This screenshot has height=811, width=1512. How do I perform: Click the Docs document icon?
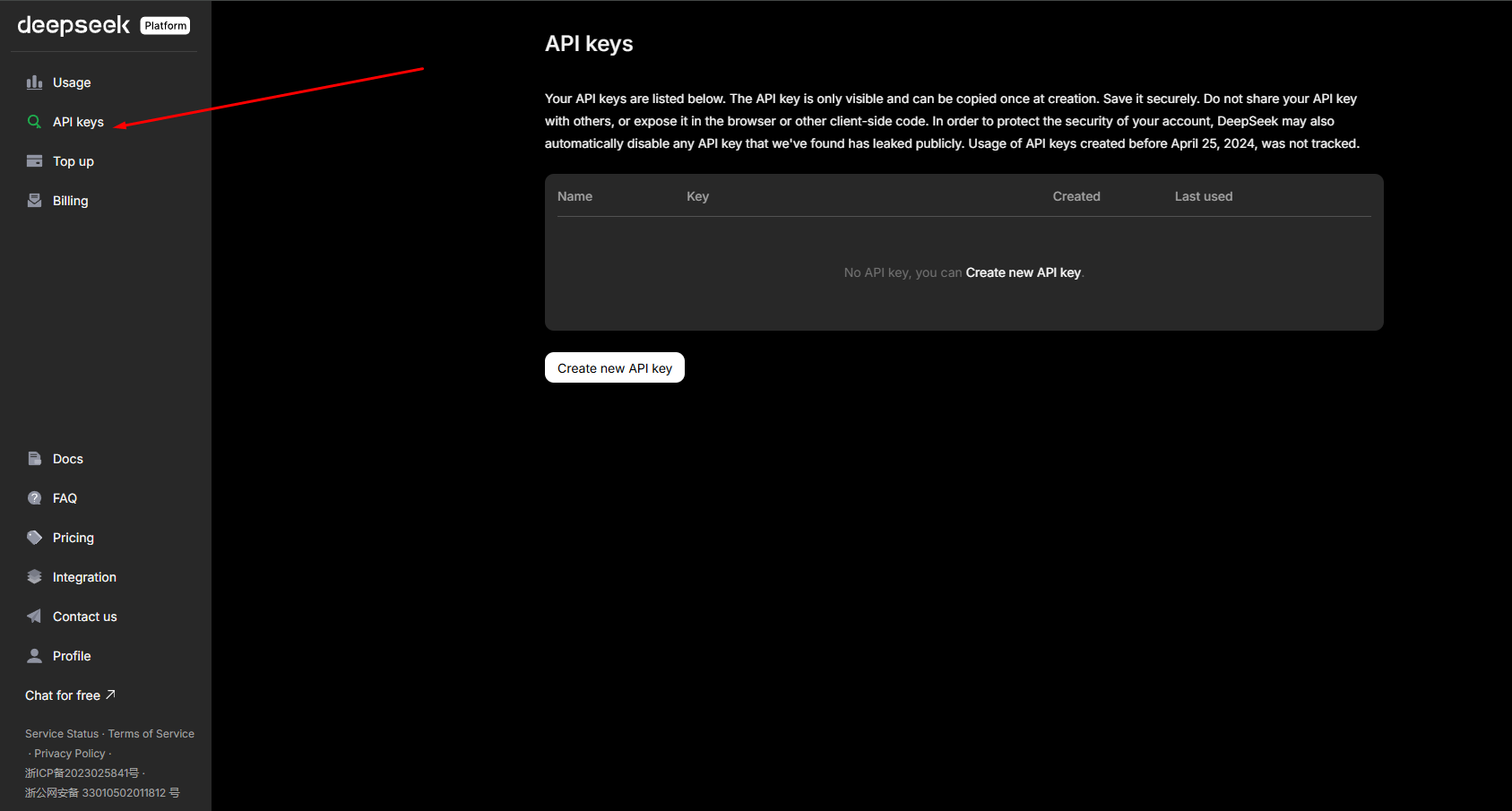tap(34, 459)
